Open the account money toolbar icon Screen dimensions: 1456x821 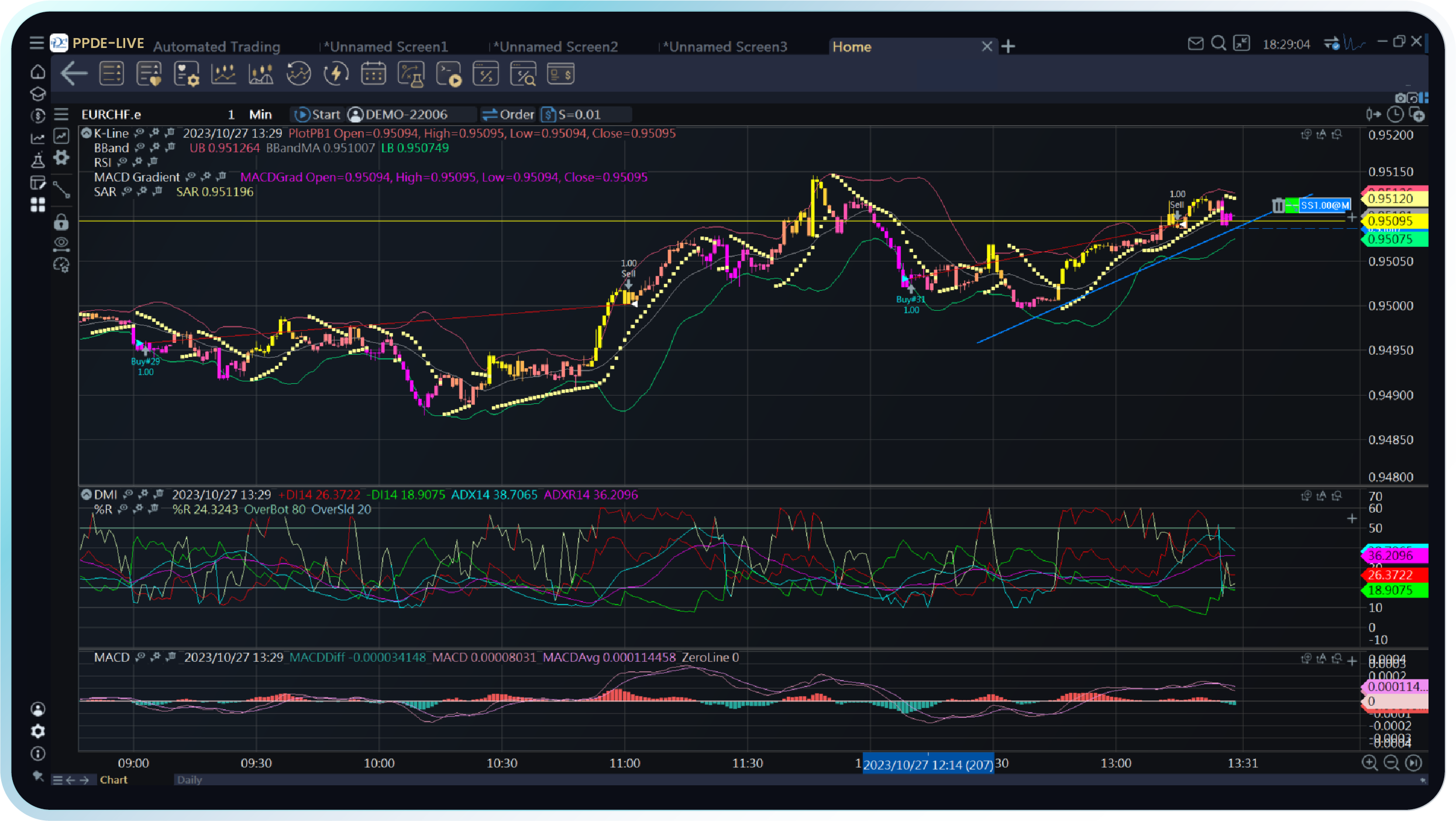tap(560, 74)
